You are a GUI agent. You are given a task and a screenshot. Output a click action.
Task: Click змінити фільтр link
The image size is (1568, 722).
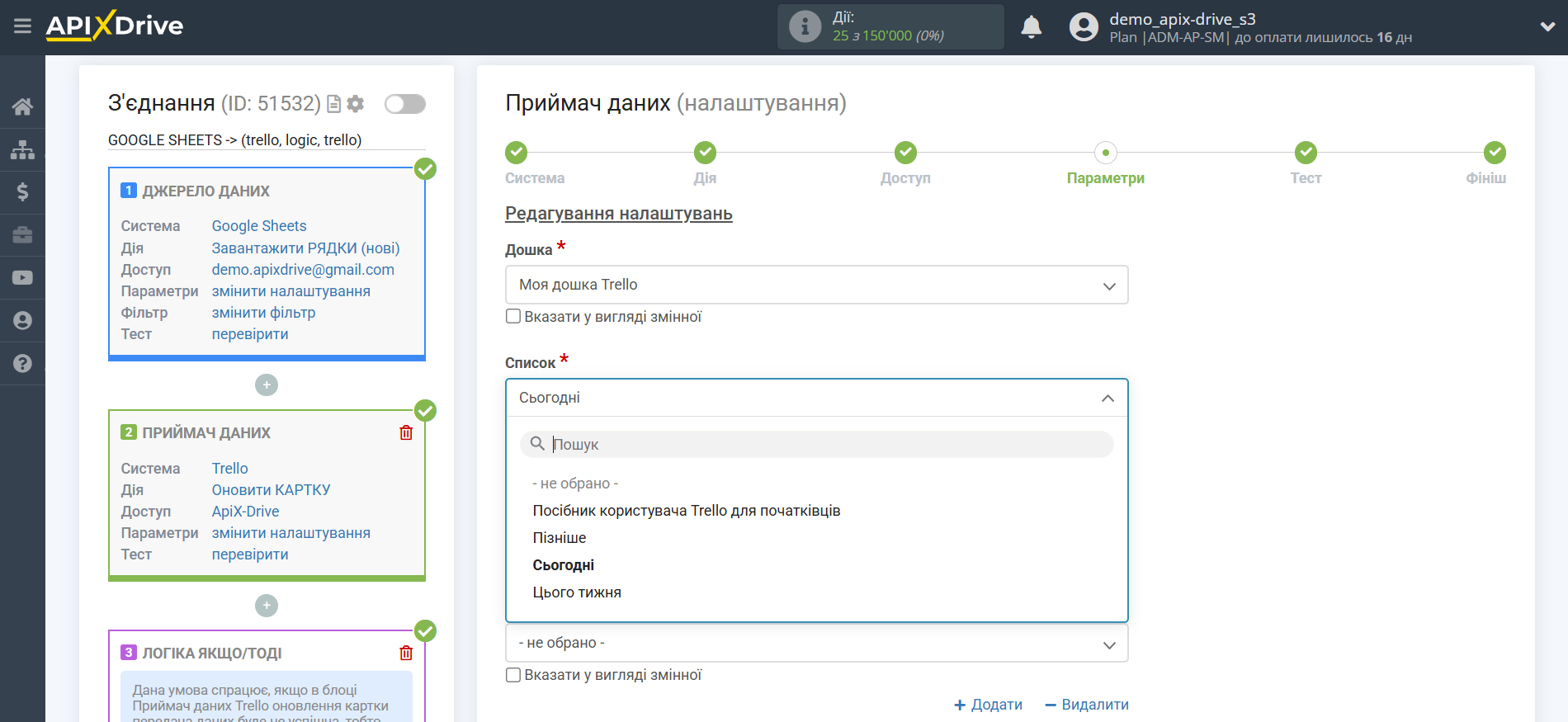pos(263,313)
